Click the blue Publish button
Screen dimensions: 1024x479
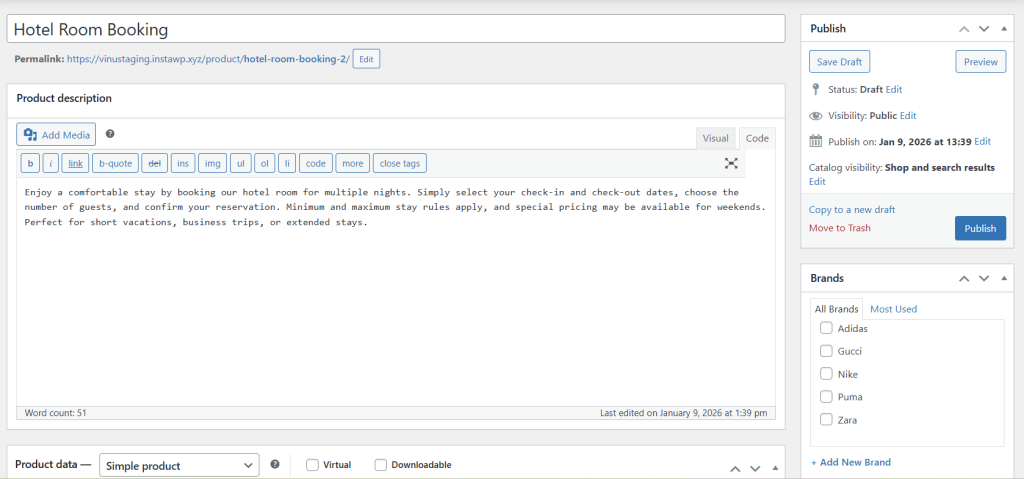pos(980,229)
